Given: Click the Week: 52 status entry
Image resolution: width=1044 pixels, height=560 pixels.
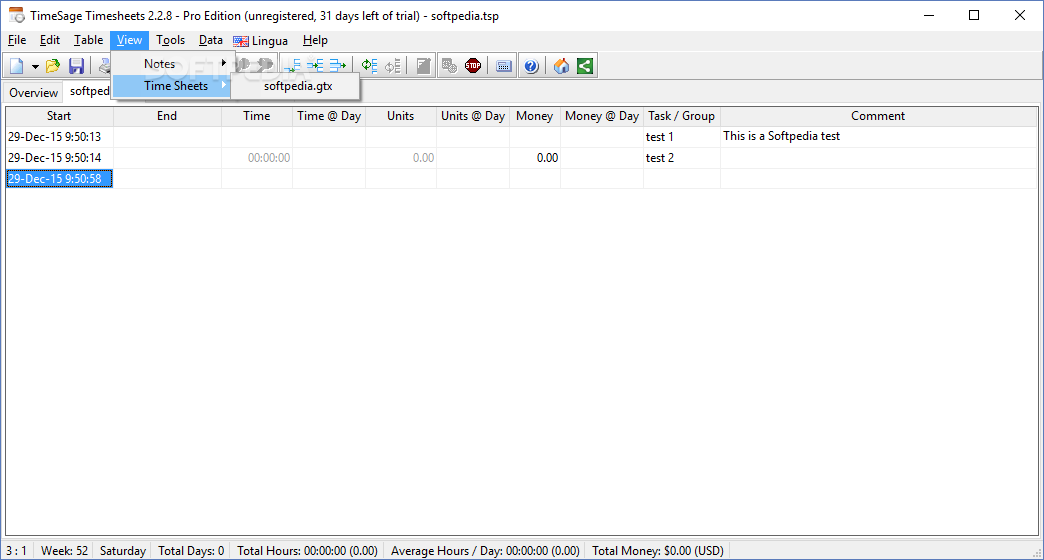Looking at the screenshot, I should tap(64, 551).
